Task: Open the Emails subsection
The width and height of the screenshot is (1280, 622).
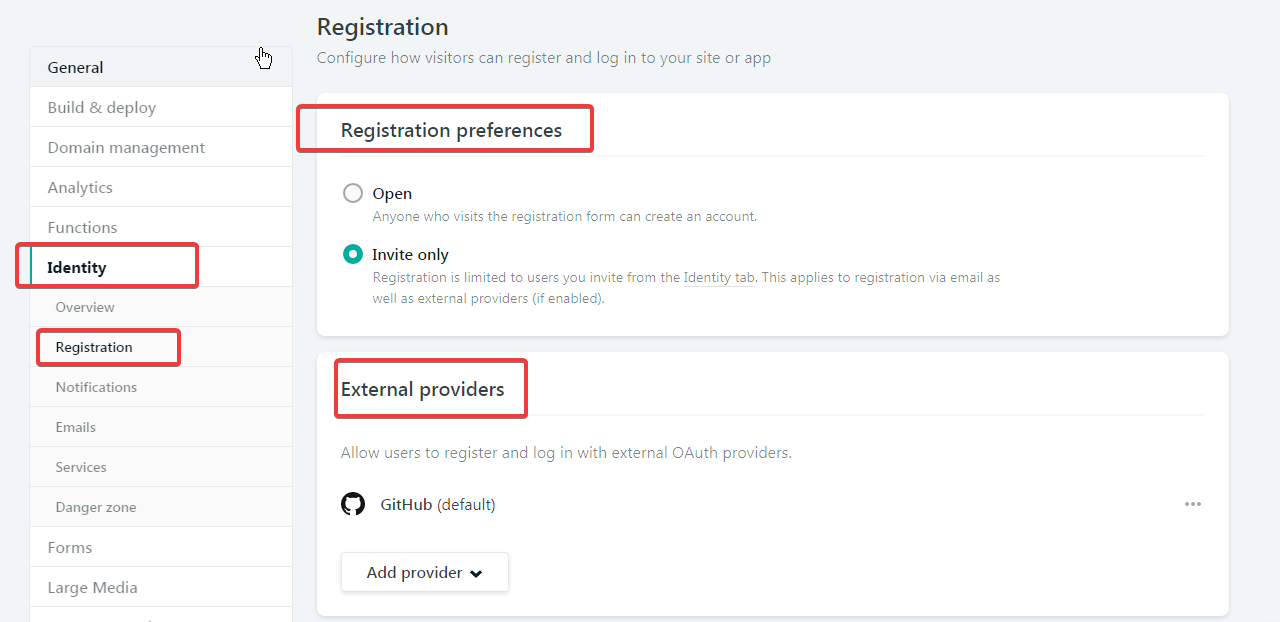Action: point(161,427)
